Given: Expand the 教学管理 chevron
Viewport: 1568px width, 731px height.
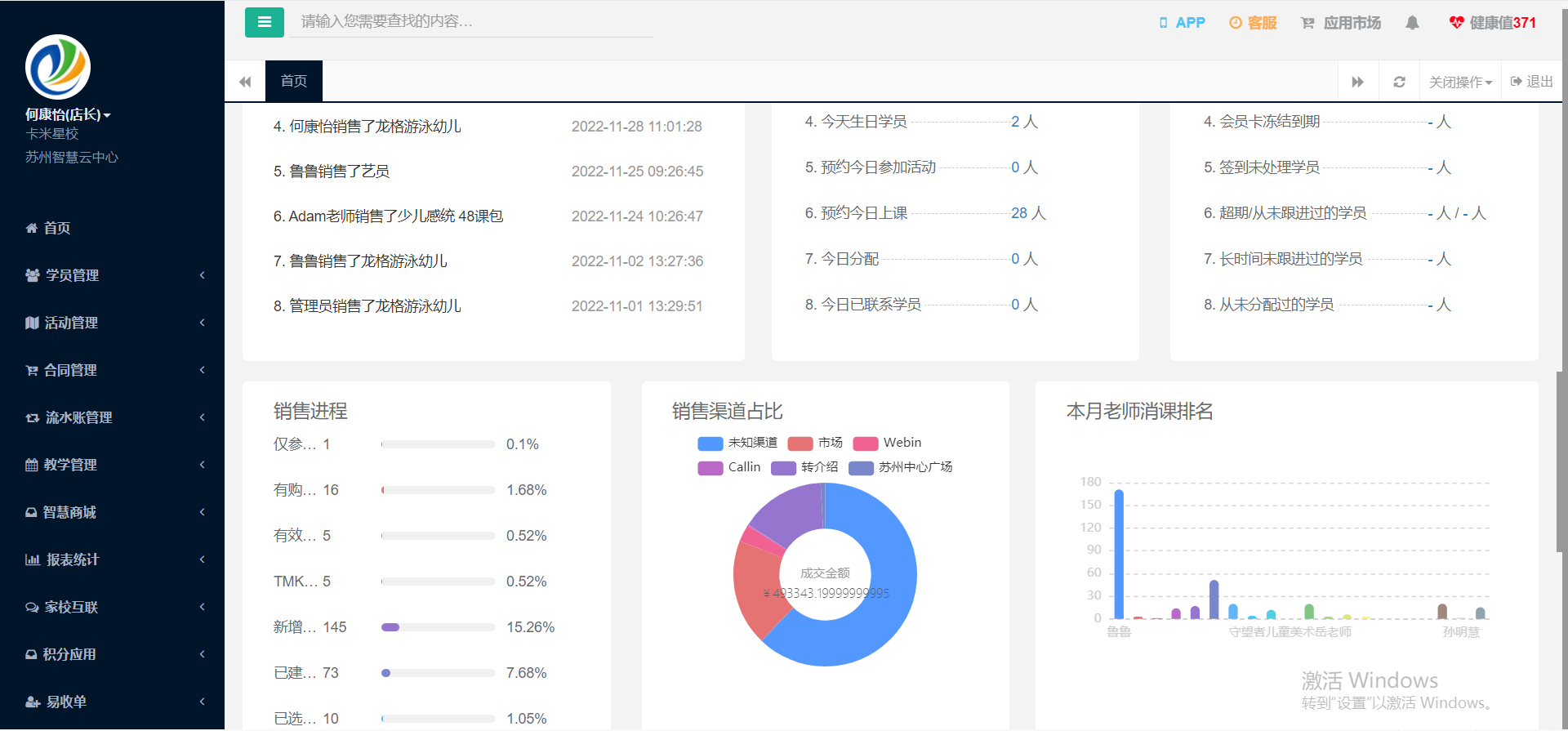Looking at the screenshot, I should pyautogui.click(x=202, y=465).
